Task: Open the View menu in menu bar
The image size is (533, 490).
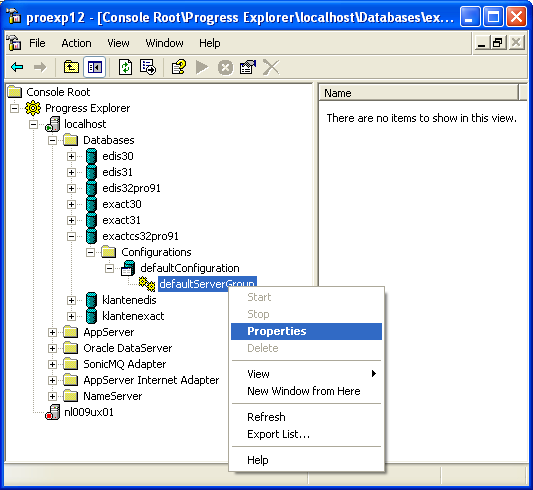Action: click(x=118, y=43)
